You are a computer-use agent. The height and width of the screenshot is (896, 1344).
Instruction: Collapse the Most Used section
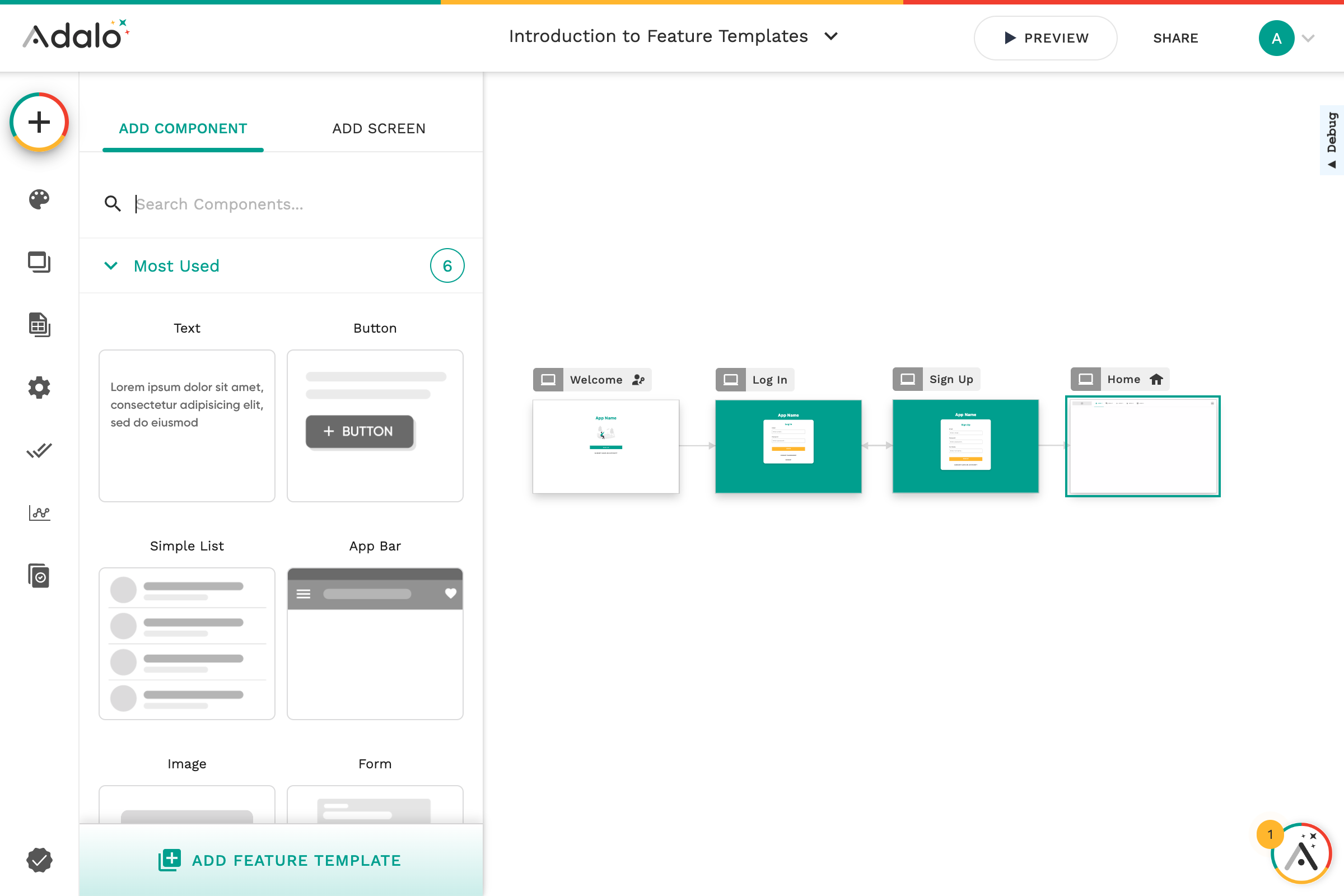pyautogui.click(x=111, y=265)
